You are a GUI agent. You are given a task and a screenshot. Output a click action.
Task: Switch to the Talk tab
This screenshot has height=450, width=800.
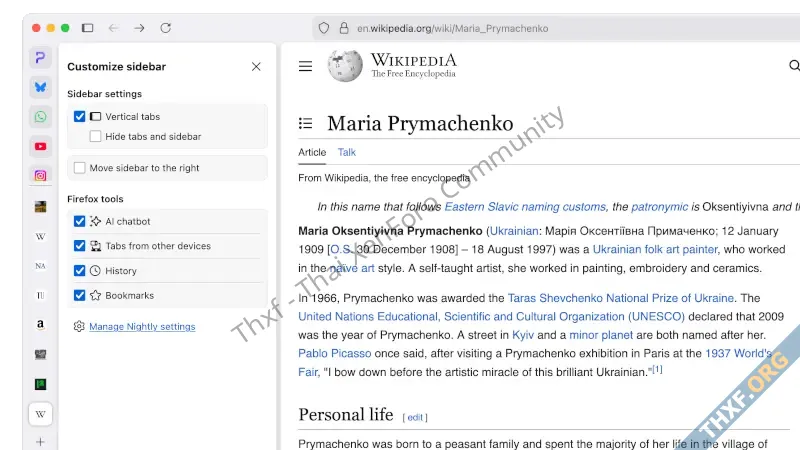pos(346,152)
